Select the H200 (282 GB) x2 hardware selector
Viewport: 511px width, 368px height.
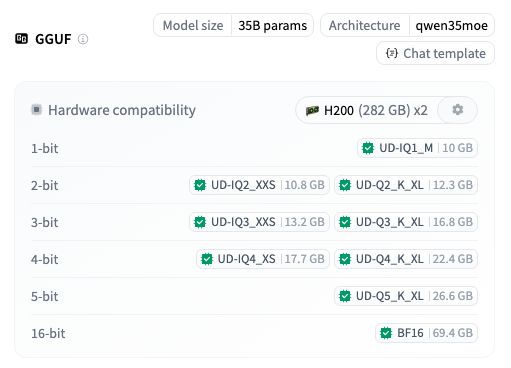coord(367,110)
